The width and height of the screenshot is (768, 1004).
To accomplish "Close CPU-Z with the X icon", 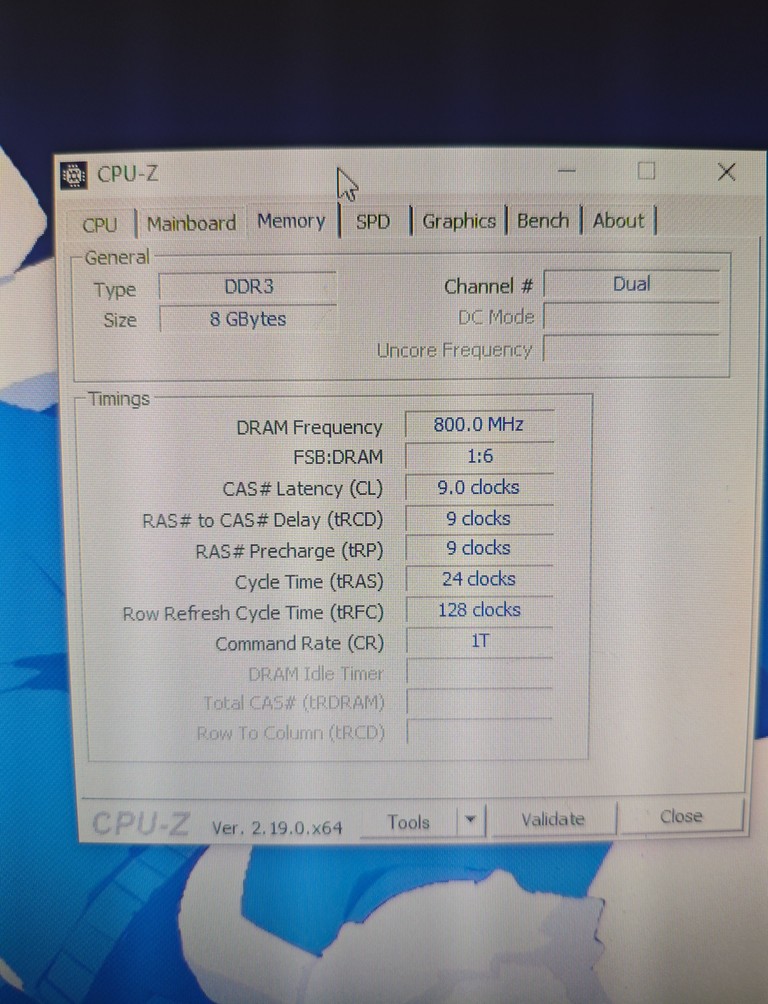I will click(726, 171).
